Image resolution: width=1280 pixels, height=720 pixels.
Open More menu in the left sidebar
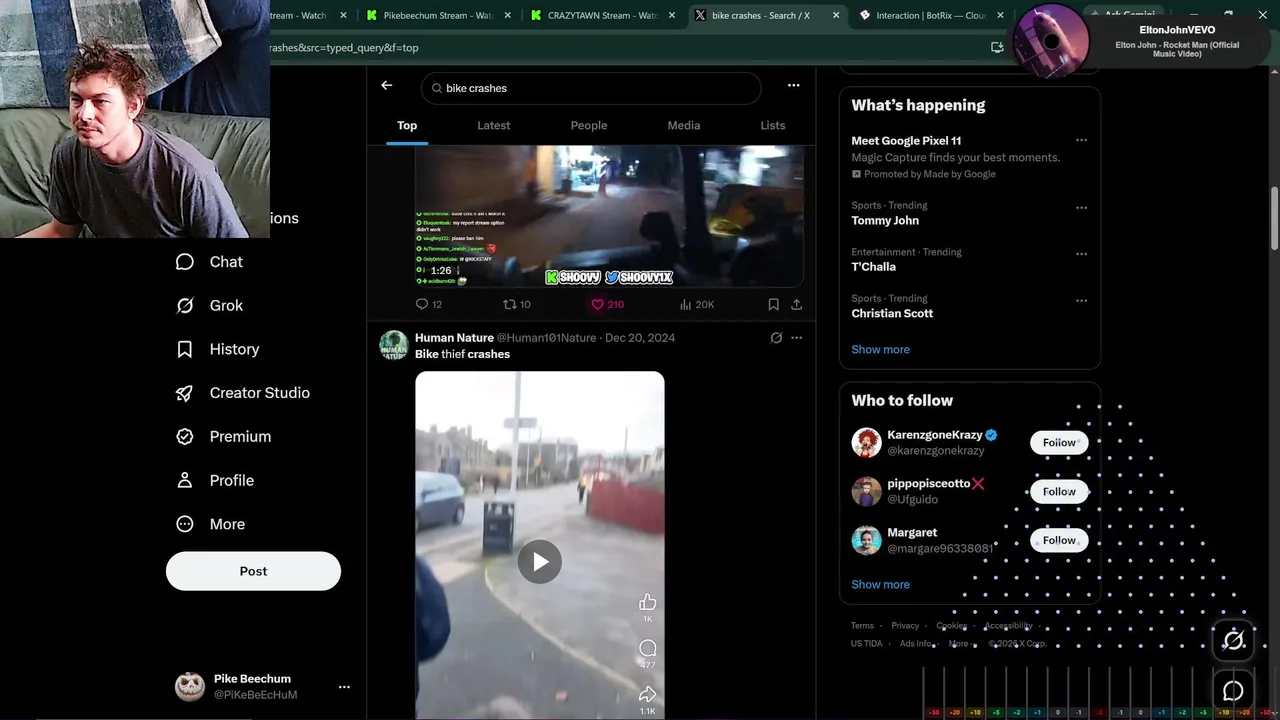[210, 524]
